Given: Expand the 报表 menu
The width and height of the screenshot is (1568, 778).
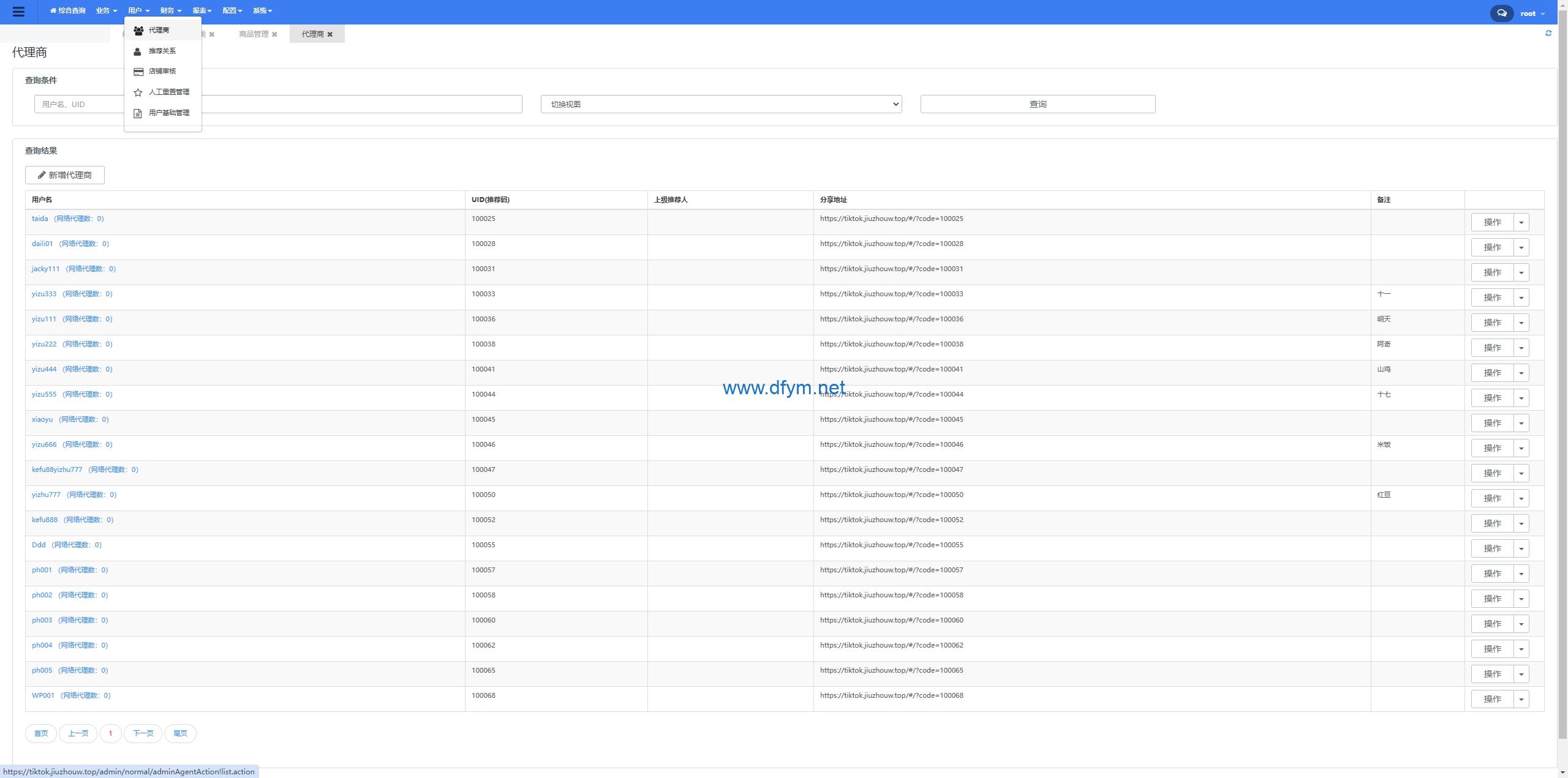Looking at the screenshot, I should tap(202, 11).
